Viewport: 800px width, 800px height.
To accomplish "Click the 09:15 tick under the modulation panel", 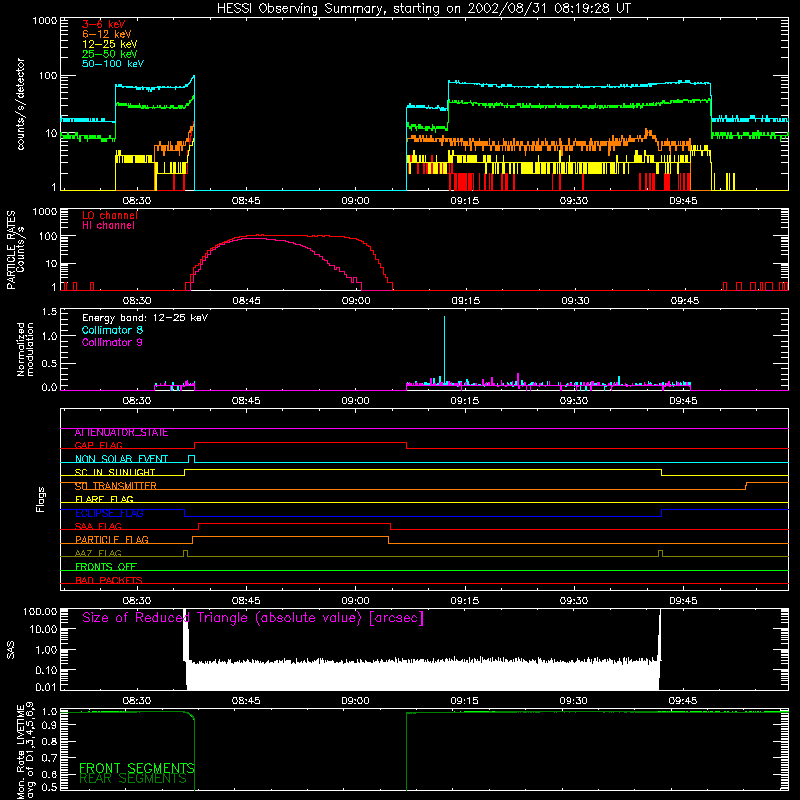I will click(465, 401).
